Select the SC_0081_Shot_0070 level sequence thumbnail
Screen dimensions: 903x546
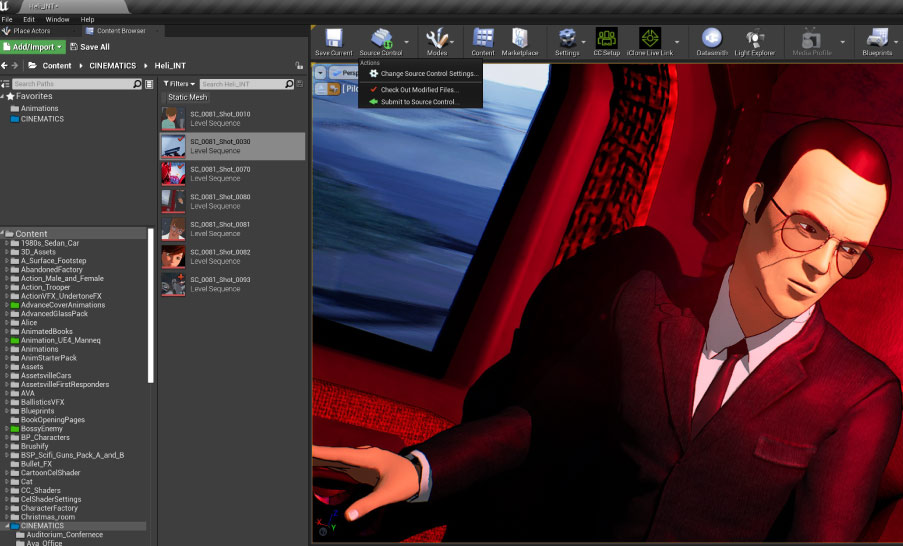point(173,174)
